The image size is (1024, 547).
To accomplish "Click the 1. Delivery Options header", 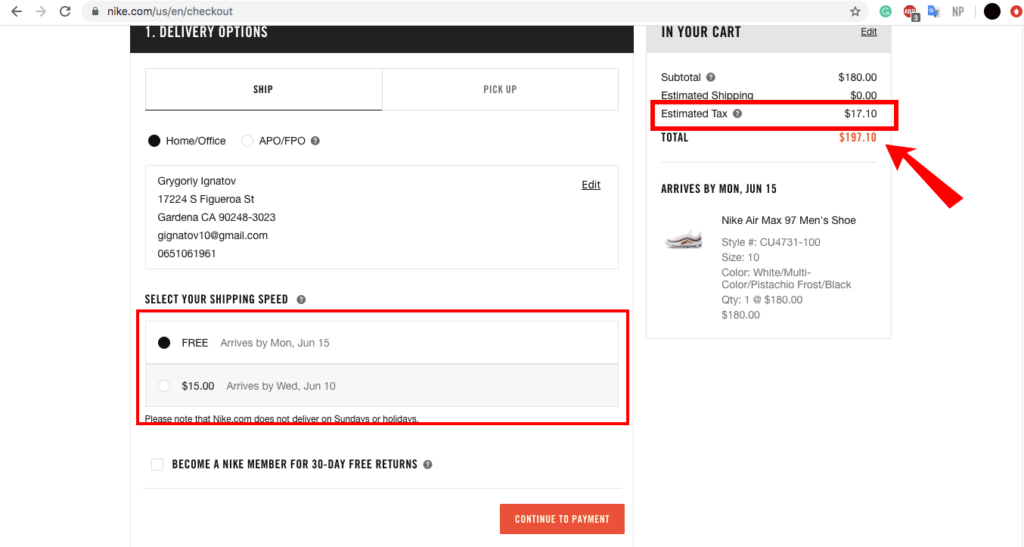I will [206, 32].
